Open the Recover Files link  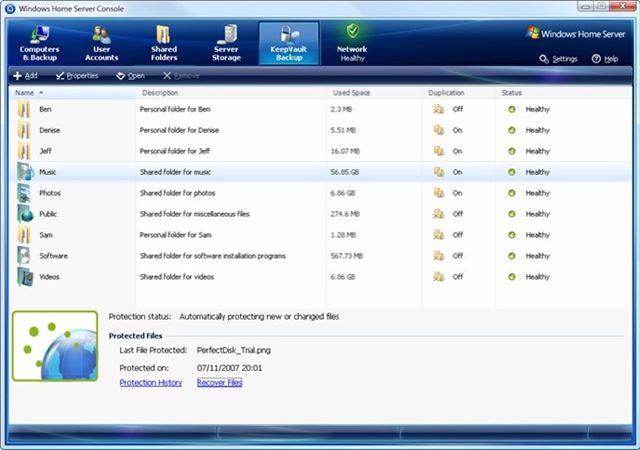[x=220, y=383]
